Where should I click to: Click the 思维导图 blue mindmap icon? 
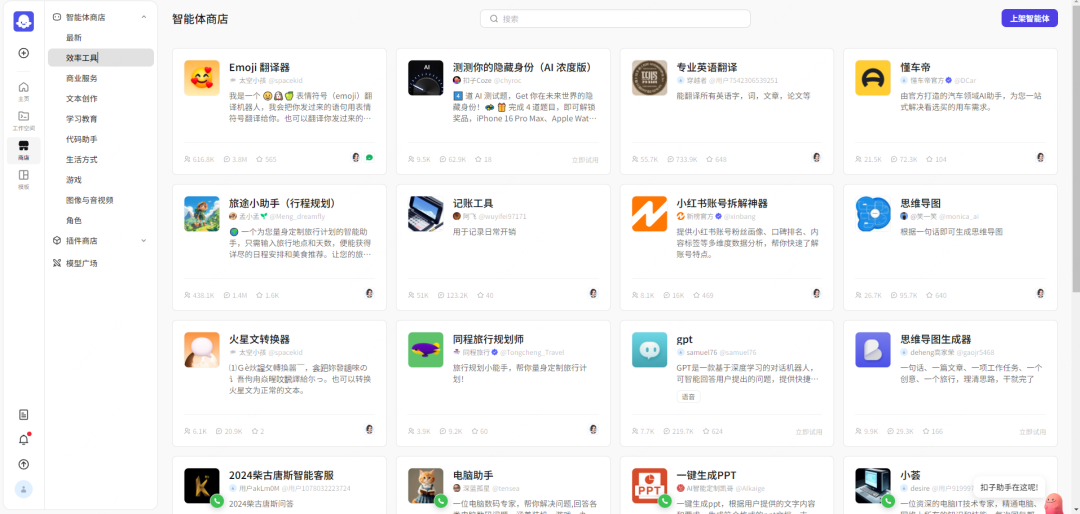873,214
